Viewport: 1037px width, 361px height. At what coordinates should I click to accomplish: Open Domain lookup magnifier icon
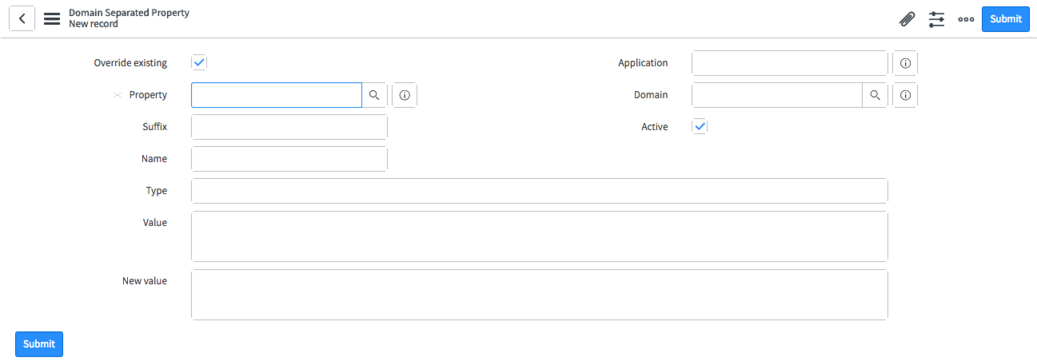click(x=875, y=95)
